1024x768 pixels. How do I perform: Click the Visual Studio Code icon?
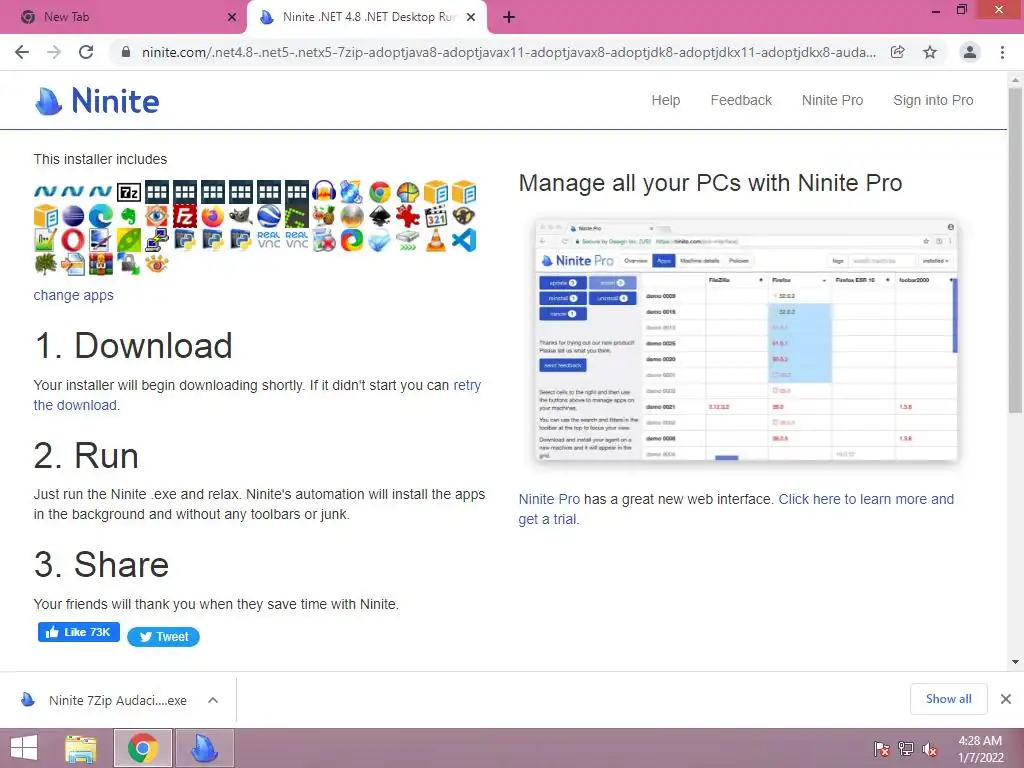[x=464, y=240]
